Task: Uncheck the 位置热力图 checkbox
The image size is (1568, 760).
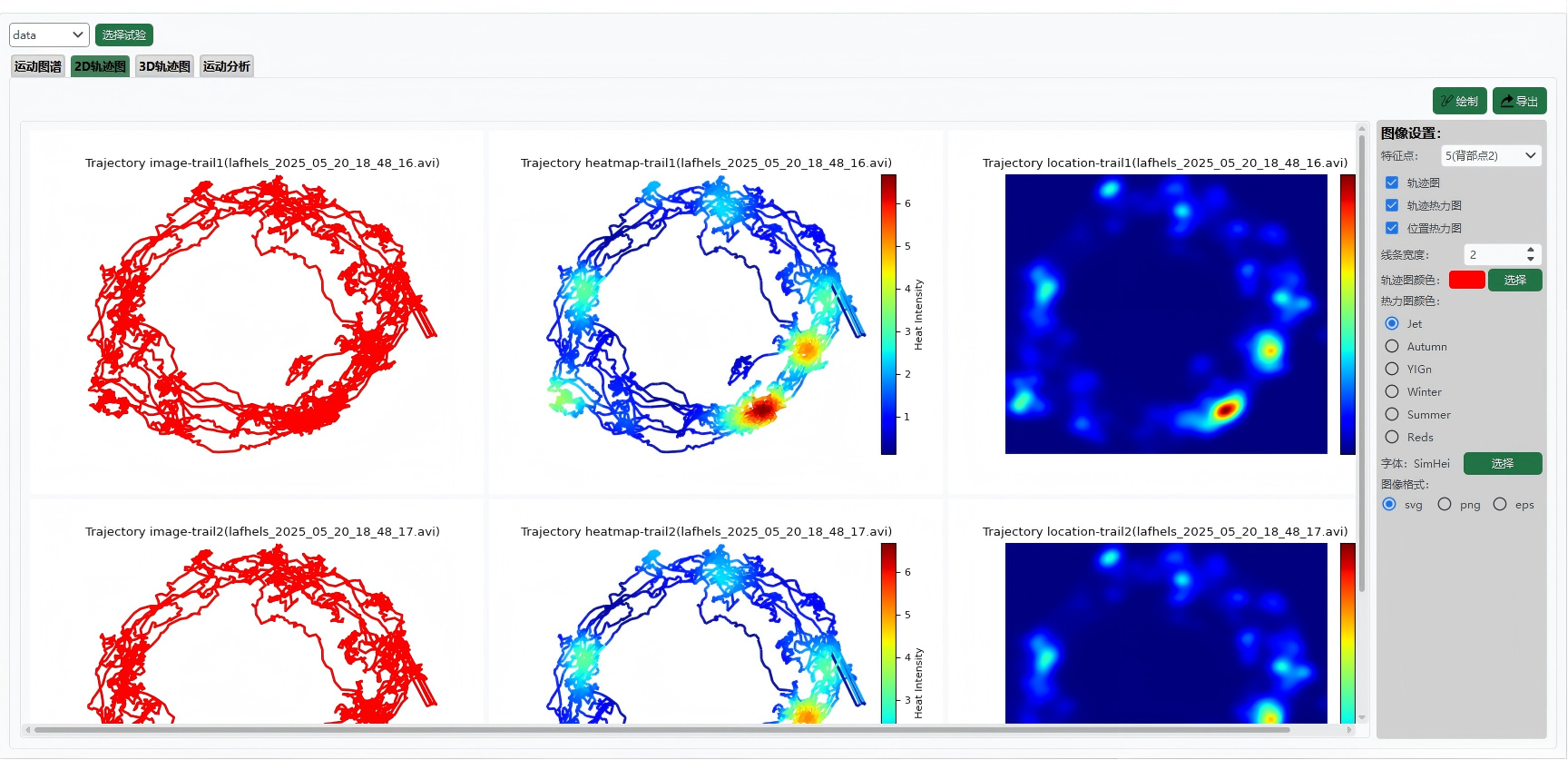Action: click(x=1392, y=228)
